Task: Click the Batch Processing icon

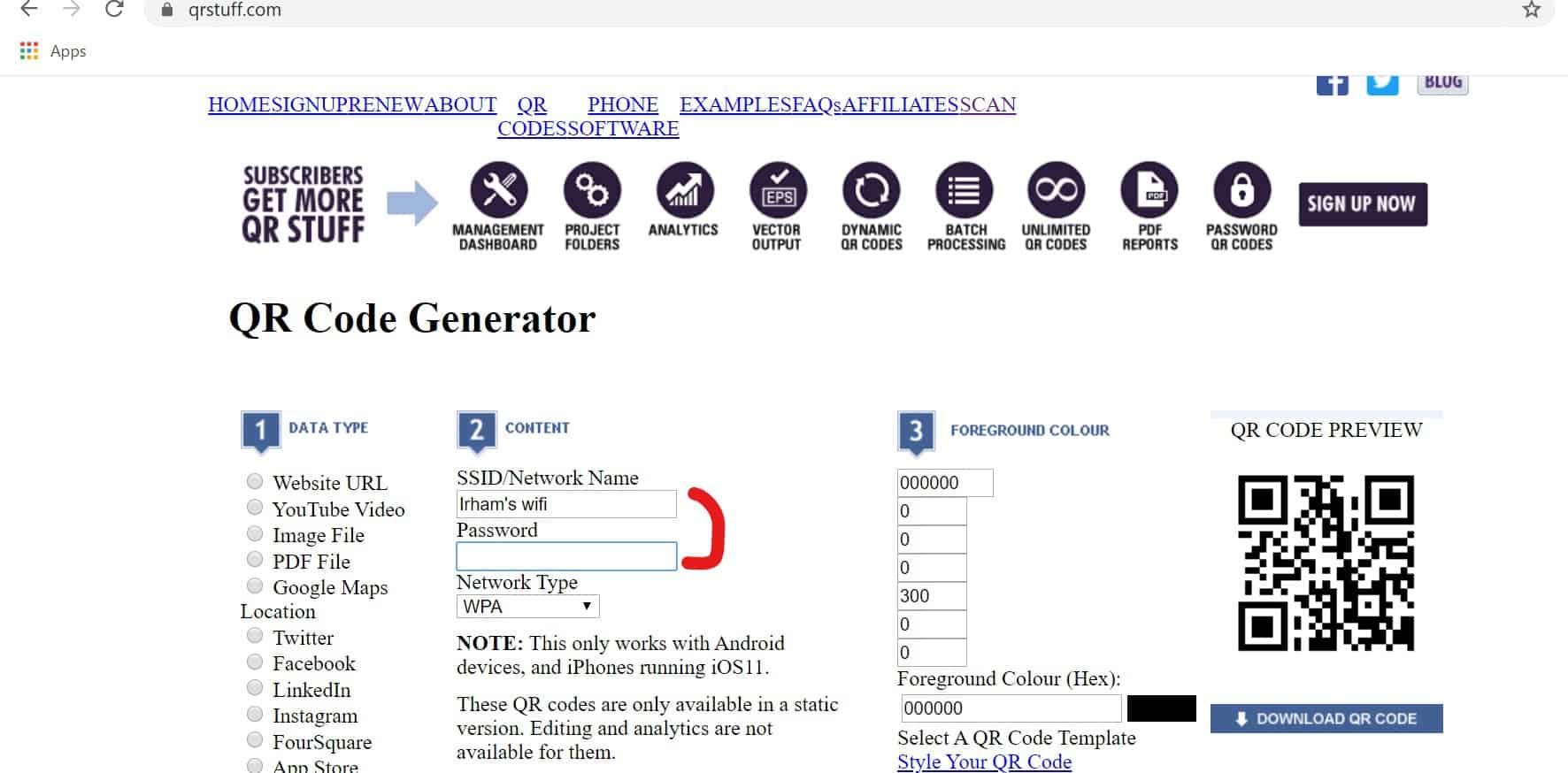Action: coord(964,190)
